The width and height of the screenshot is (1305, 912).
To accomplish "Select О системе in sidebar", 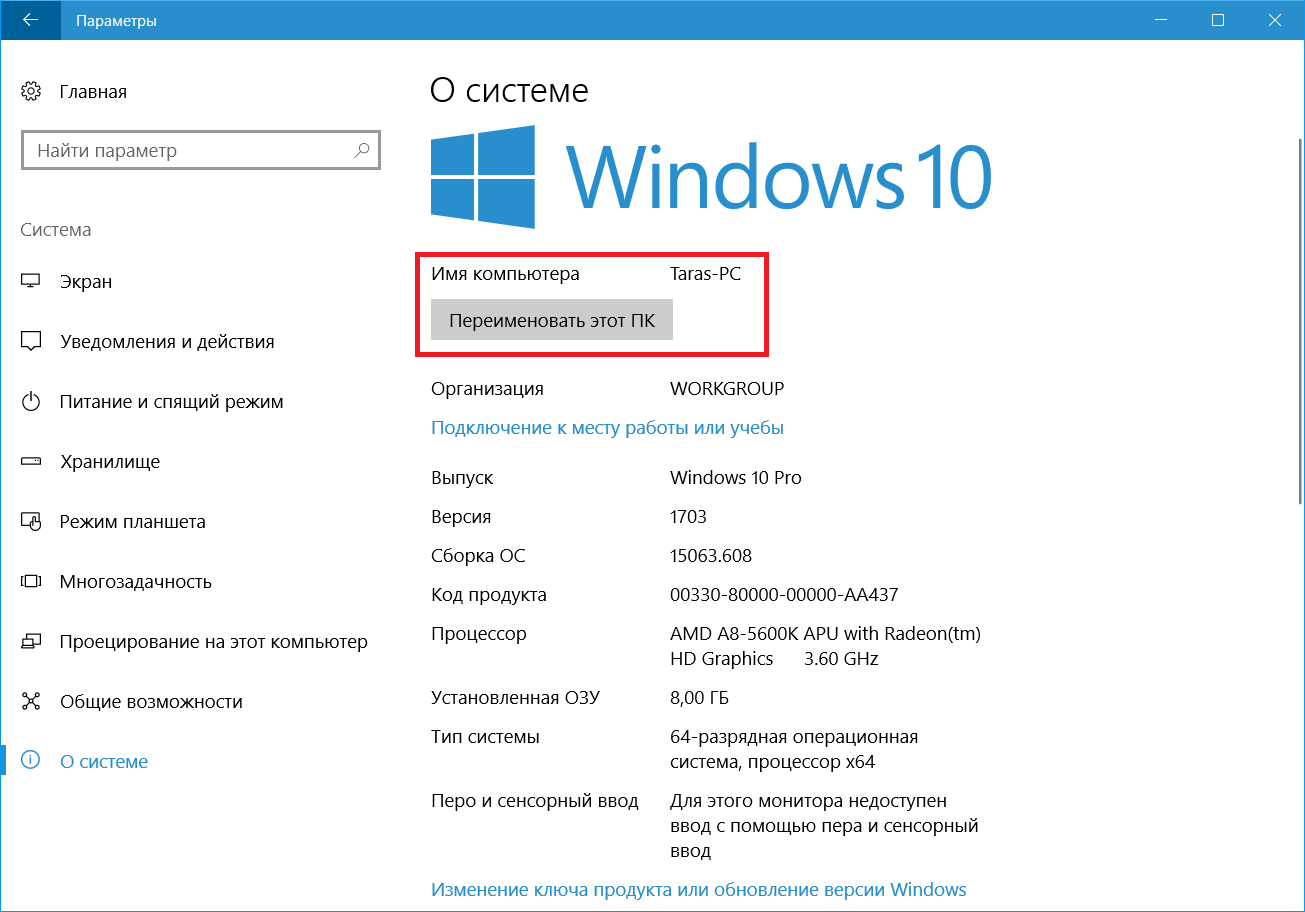I will pyautogui.click(x=104, y=762).
